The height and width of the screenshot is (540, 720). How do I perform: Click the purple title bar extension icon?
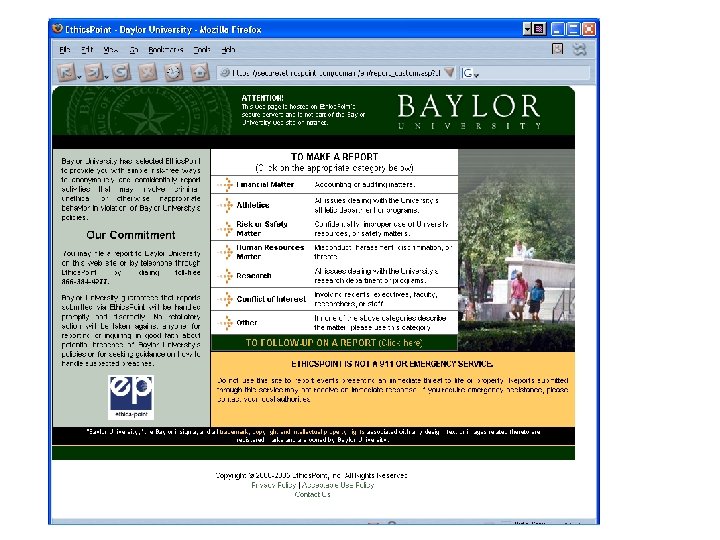(539, 29)
